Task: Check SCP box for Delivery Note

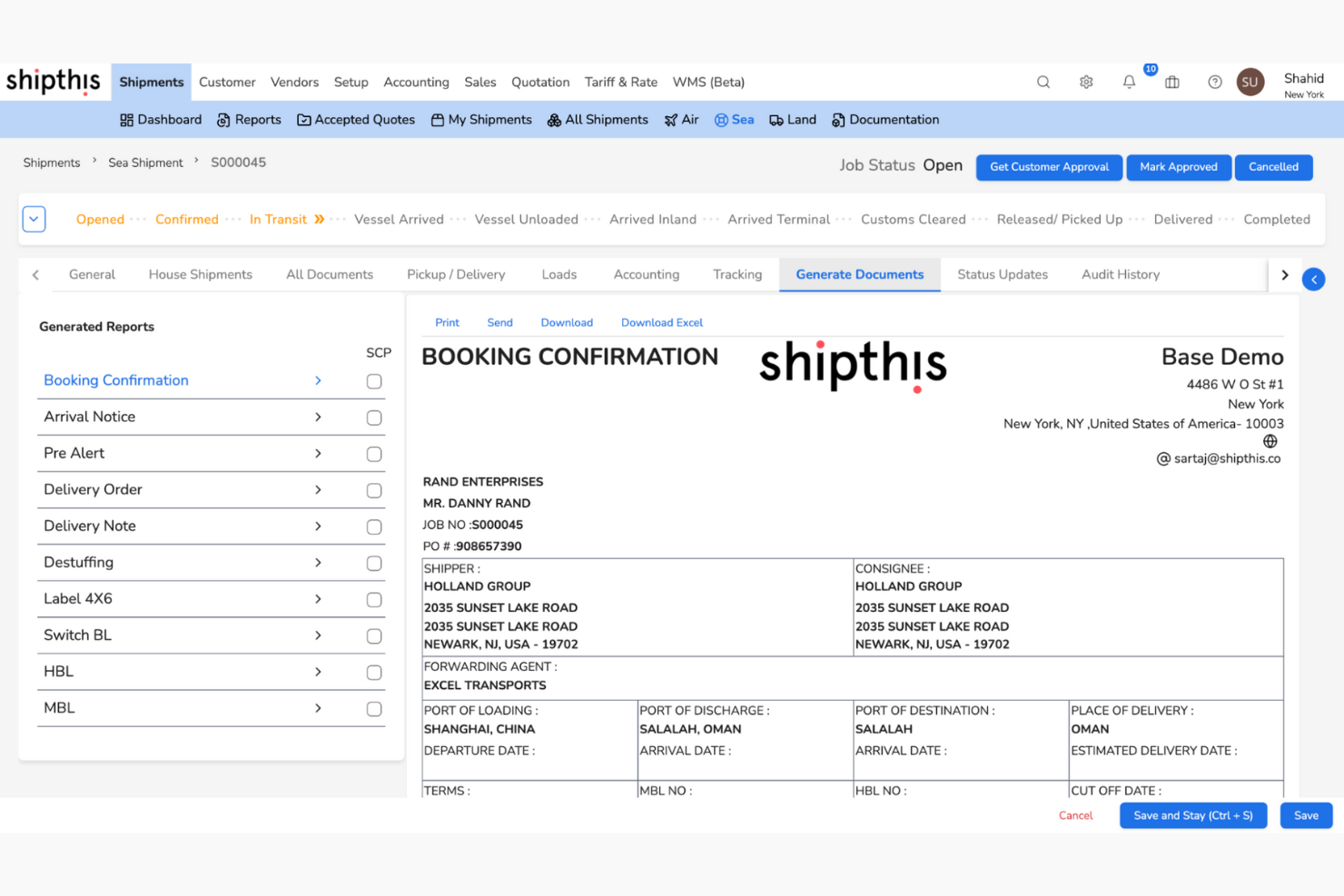Action: click(374, 527)
